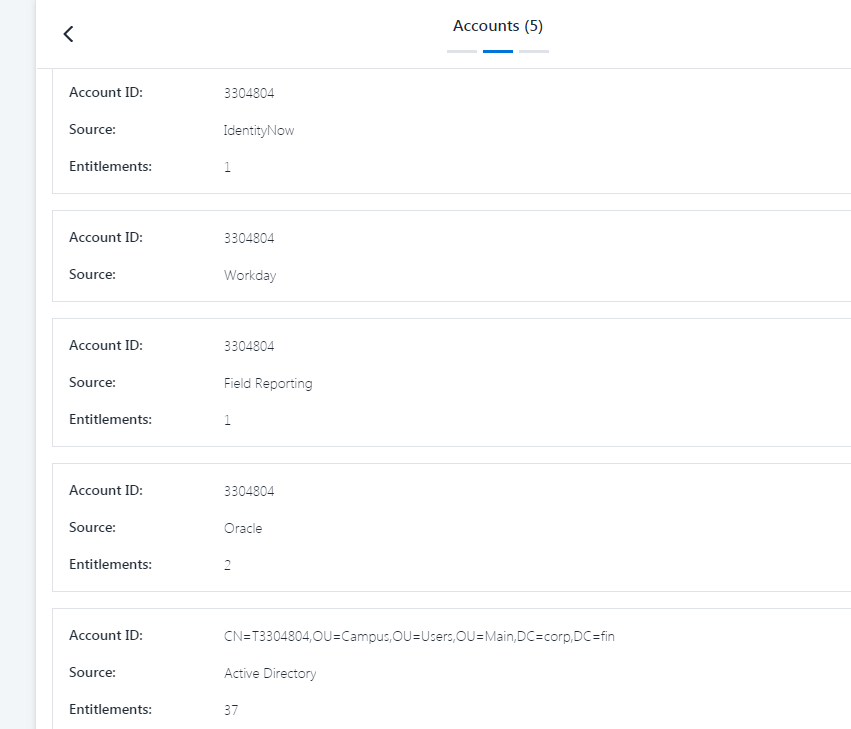Image resolution: width=851 pixels, height=729 pixels.
Task: Select the first page indicator segment
Action: [x=462, y=51]
